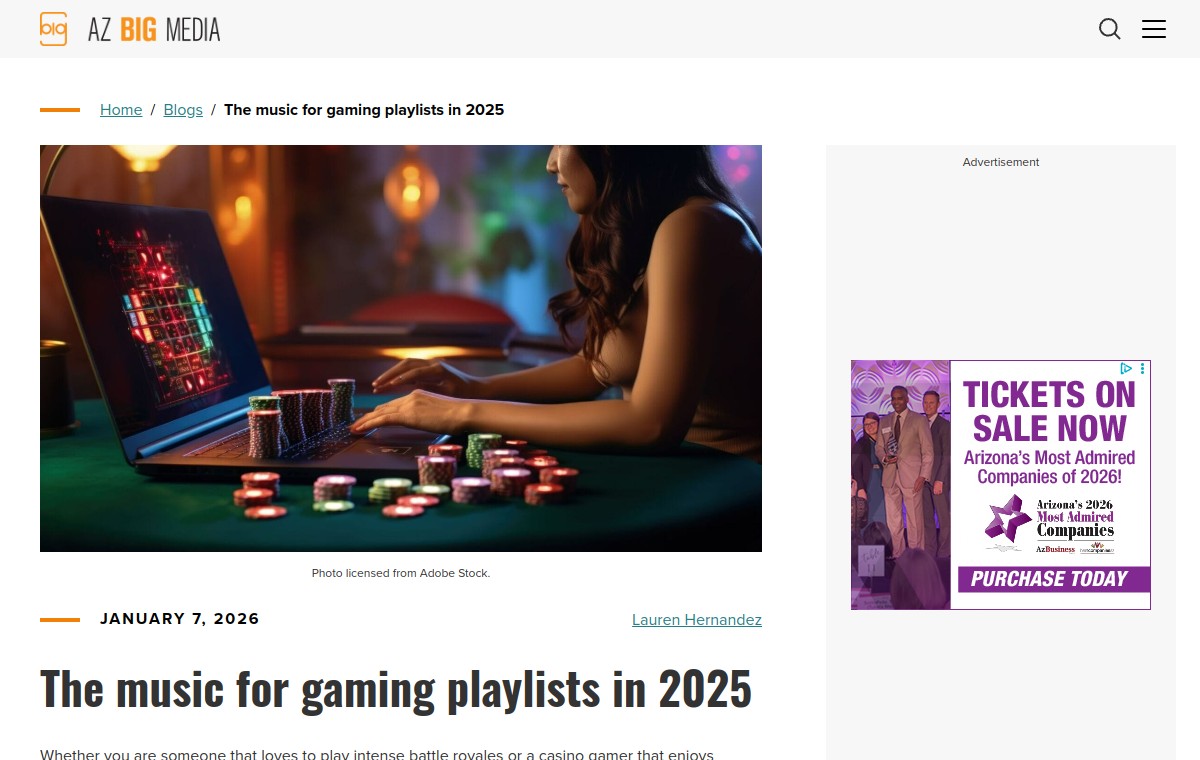Click Tickets On Sale Now ad headline
Viewport: 1200px width, 760px height.
[x=1050, y=411]
